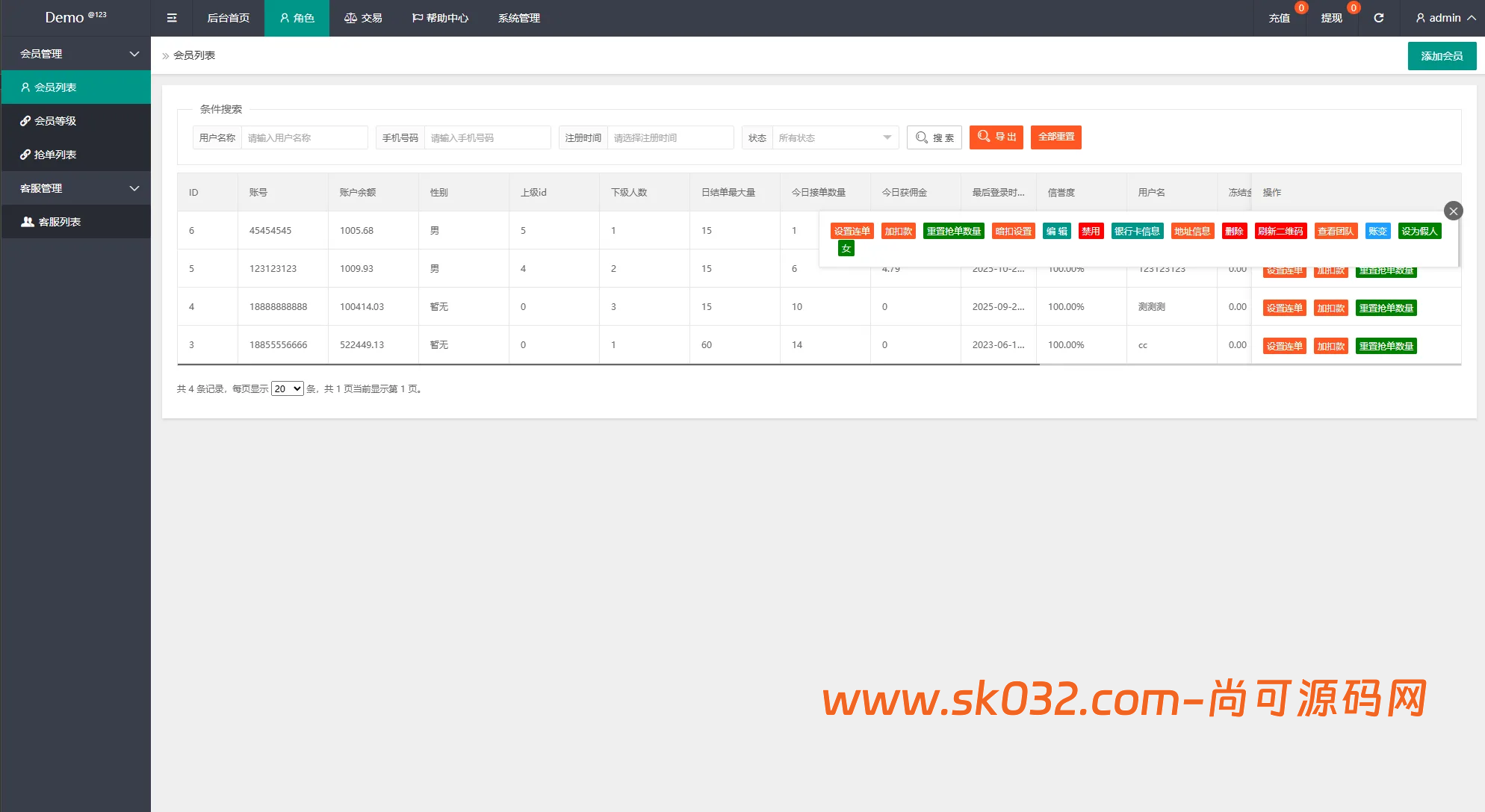1485x812 pixels.
Task: Open the 状态 status dropdown
Action: (834, 137)
